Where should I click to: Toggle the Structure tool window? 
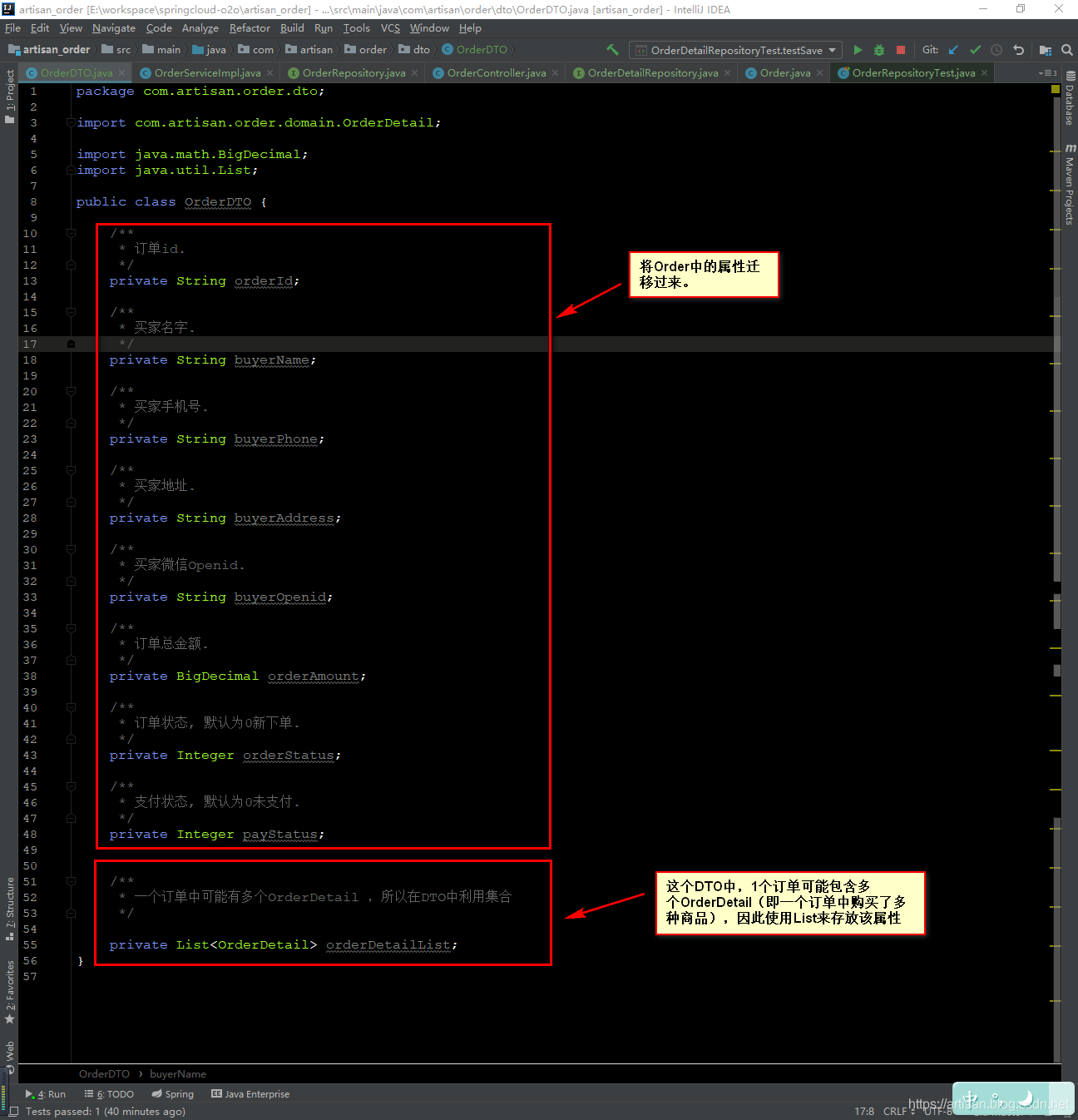pos(9,909)
